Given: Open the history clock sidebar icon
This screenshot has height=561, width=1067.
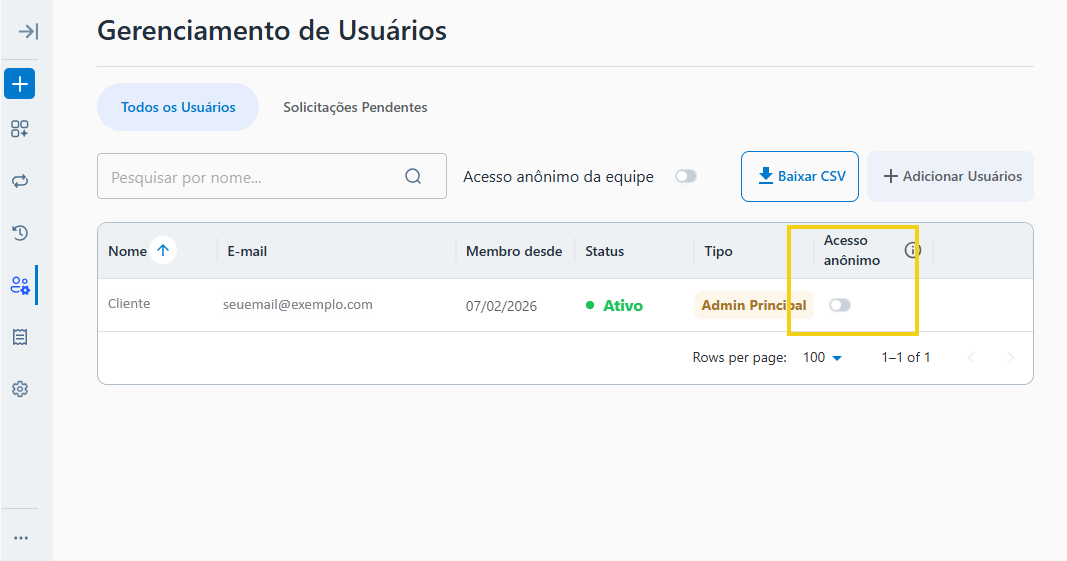Looking at the screenshot, I should pyautogui.click(x=20, y=233).
